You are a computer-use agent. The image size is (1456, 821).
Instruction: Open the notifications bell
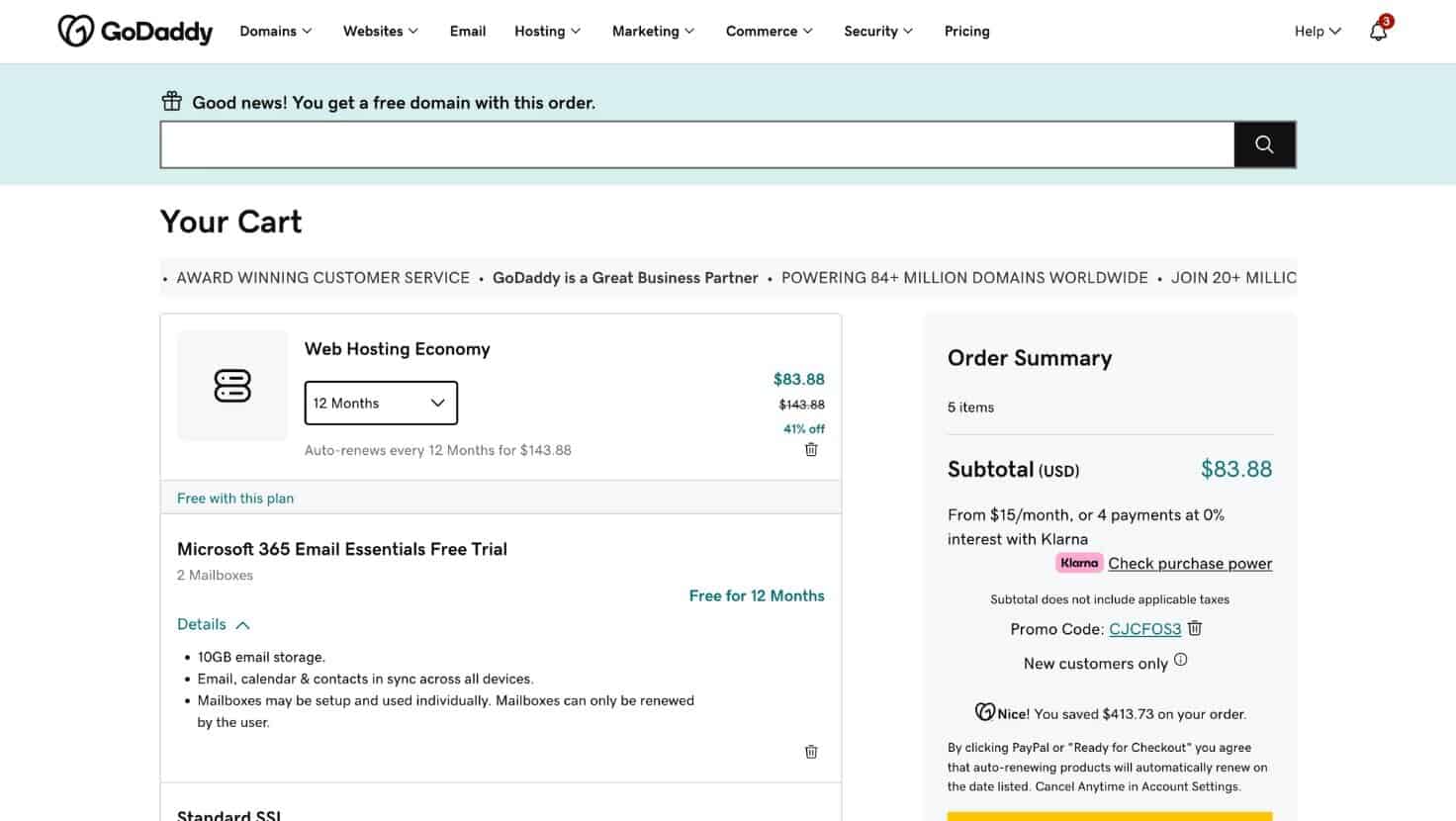click(x=1379, y=31)
